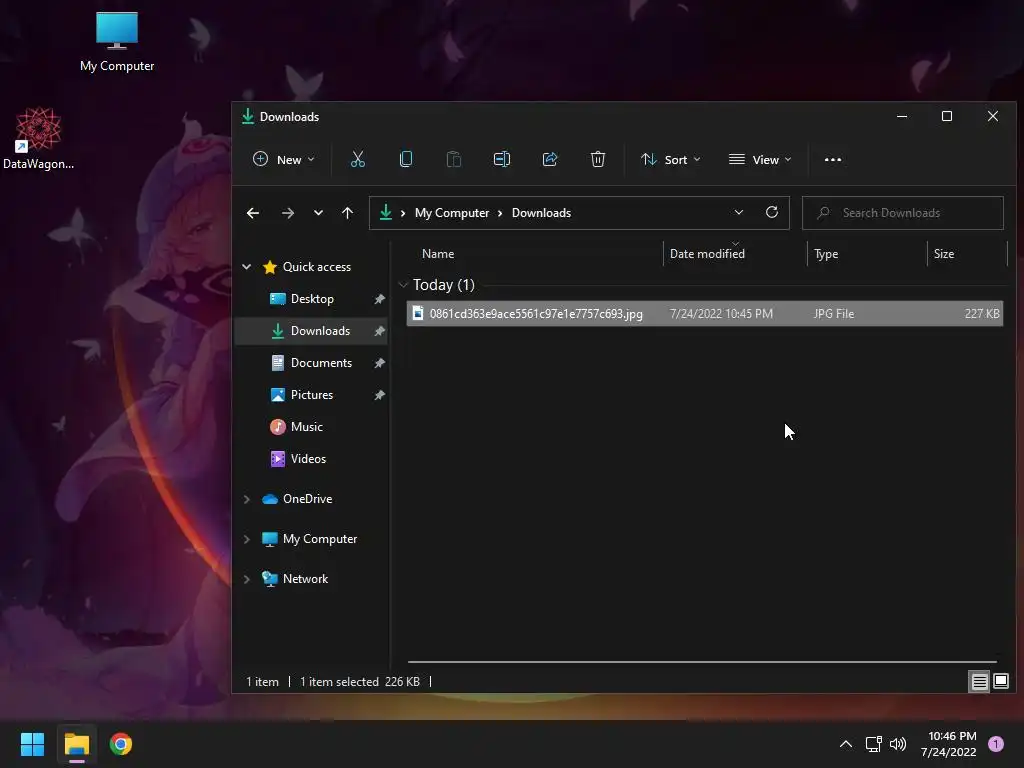Collapse the Today (1) group

(x=403, y=285)
